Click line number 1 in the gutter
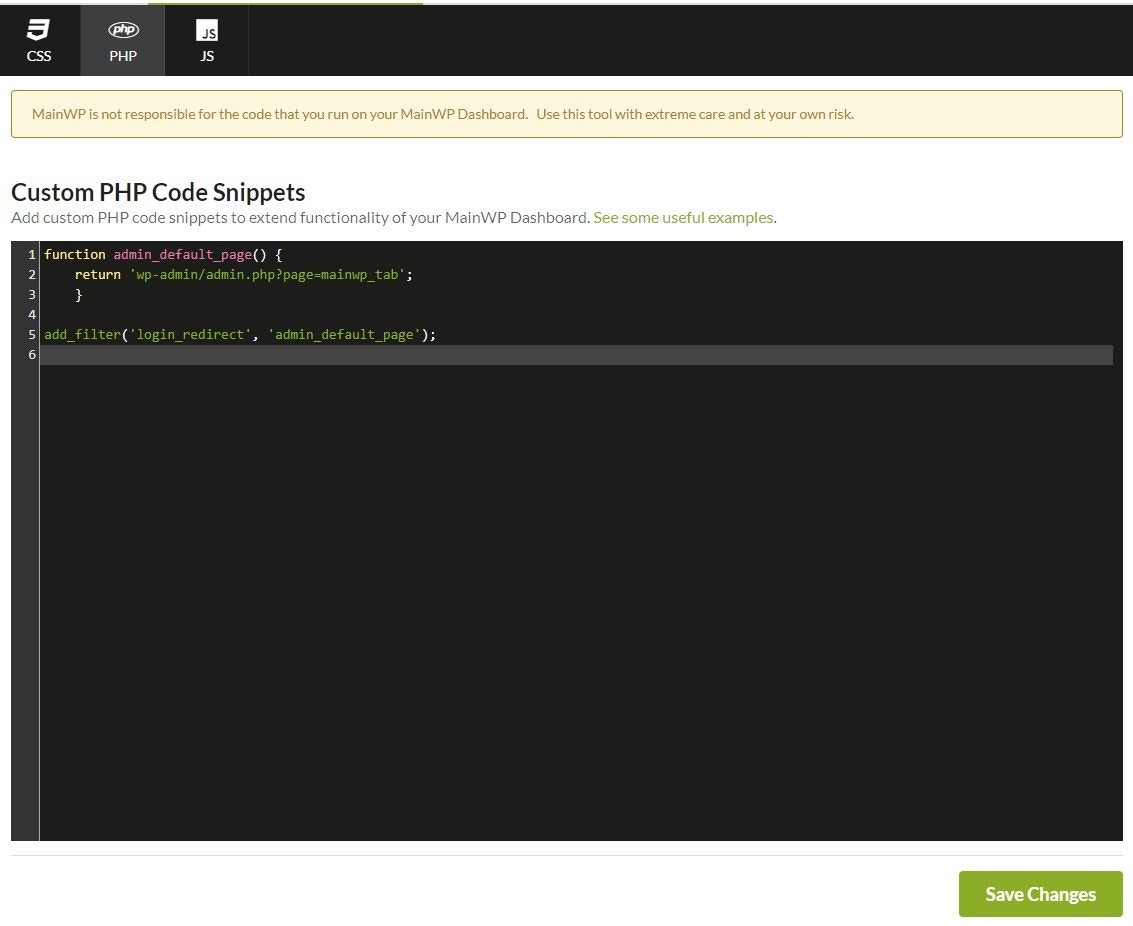The height and width of the screenshot is (926, 1133). click(x=31, y=254)
